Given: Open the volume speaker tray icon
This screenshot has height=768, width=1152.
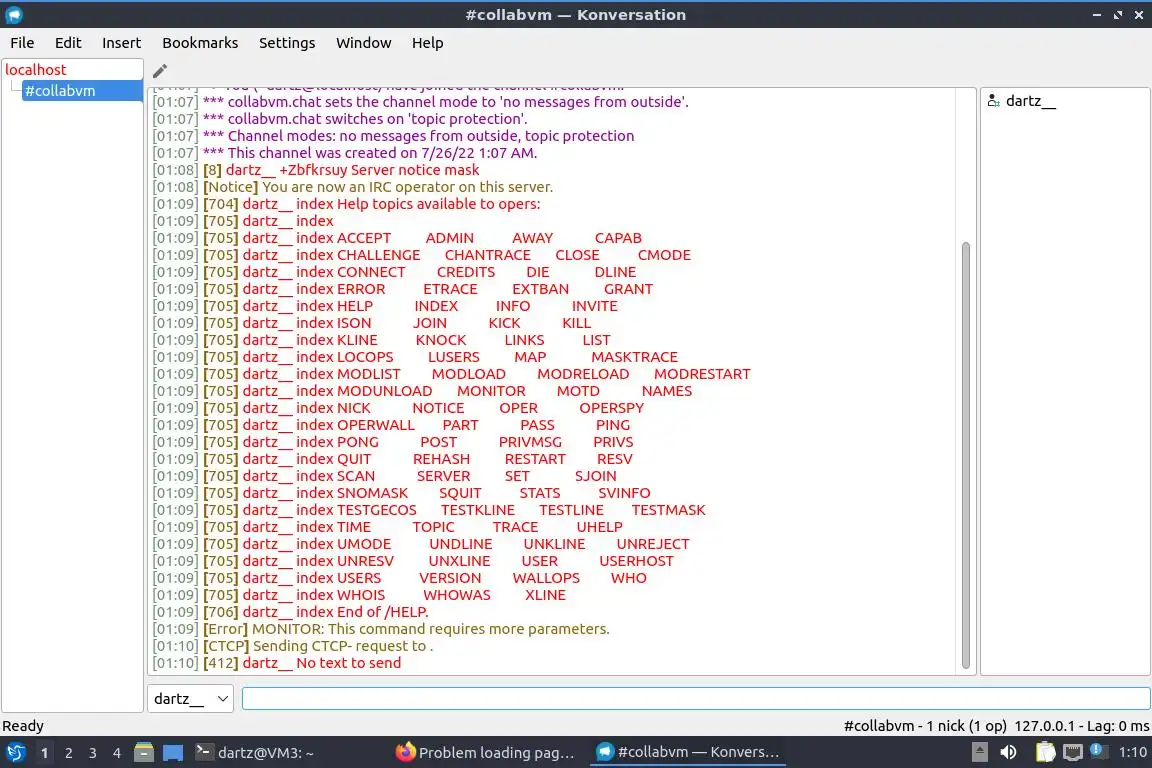Looking at the screenshot, I should pos(1009,753).
